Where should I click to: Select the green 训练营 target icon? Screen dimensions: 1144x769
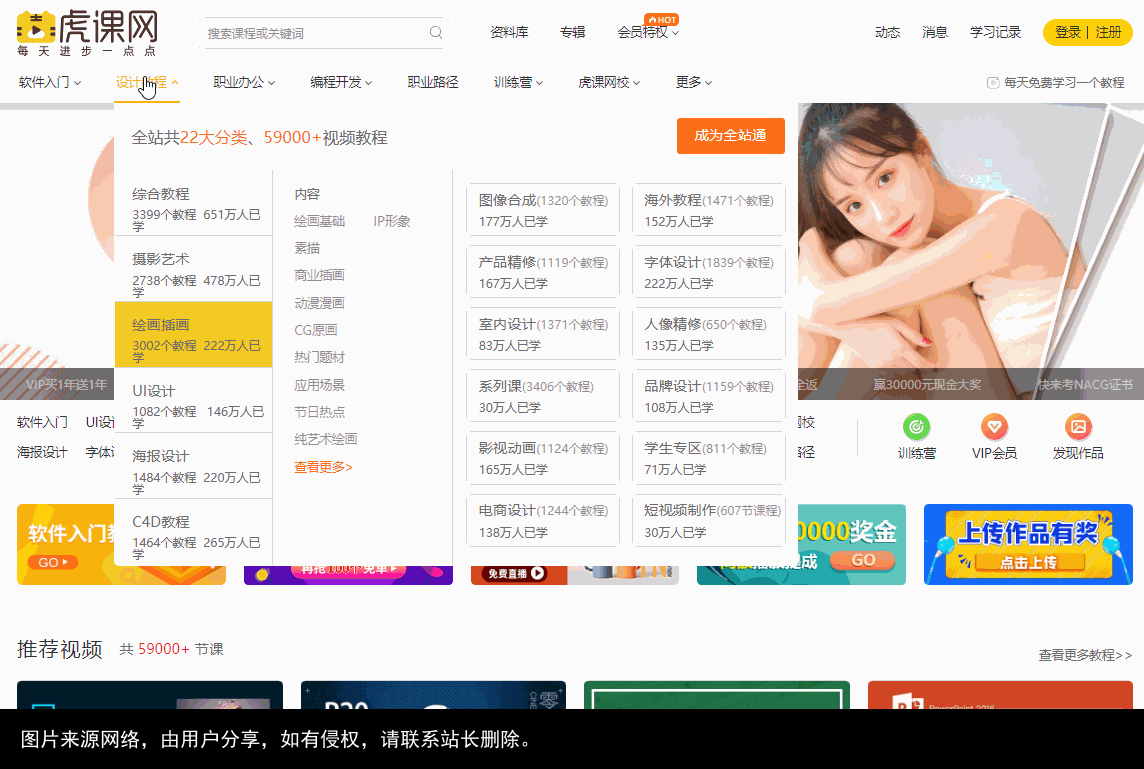point(917,425)
